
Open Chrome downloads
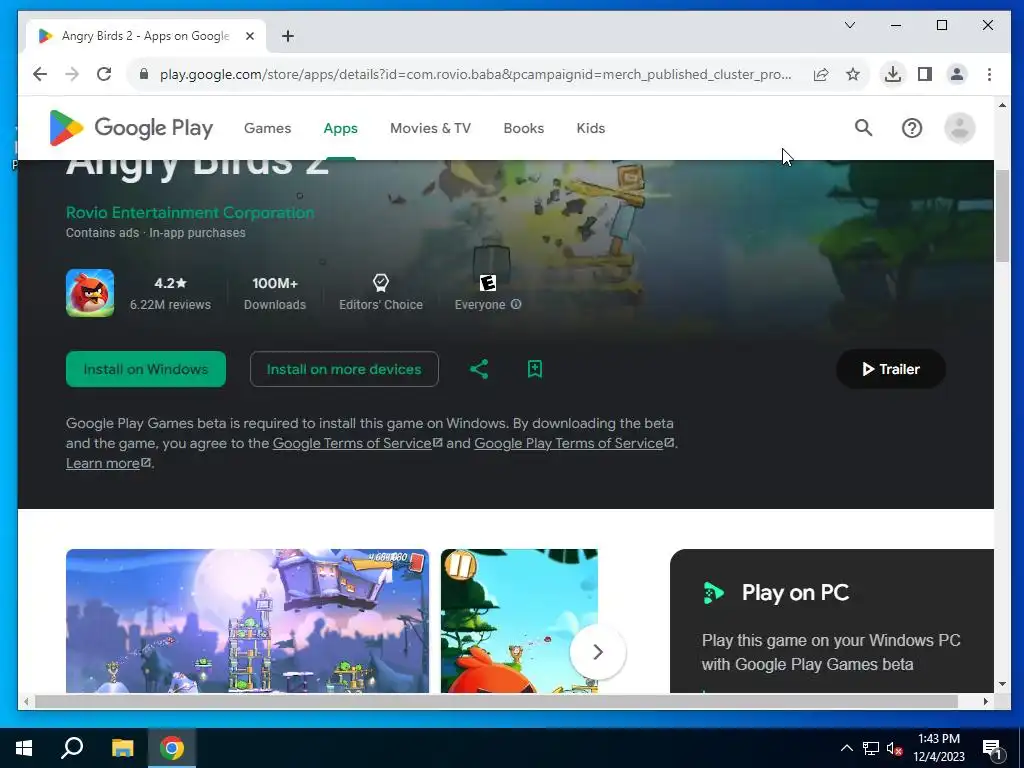point(893,74)
